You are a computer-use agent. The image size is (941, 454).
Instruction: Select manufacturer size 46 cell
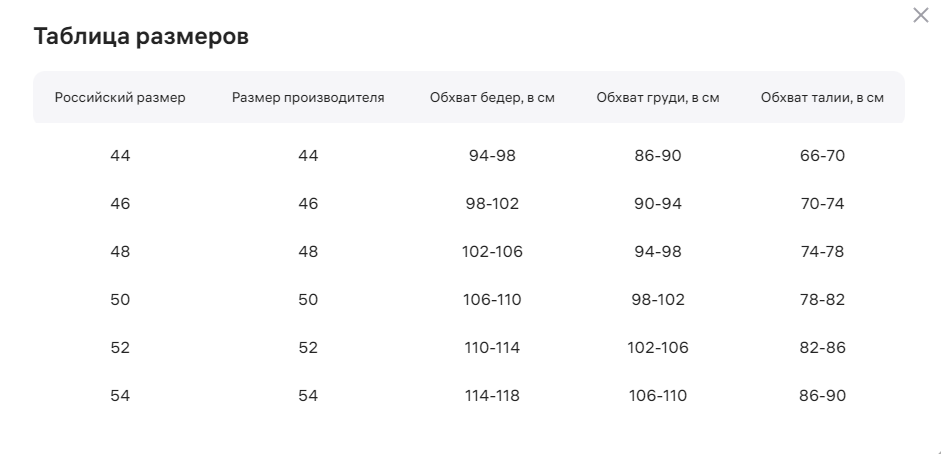pos(308,204)
